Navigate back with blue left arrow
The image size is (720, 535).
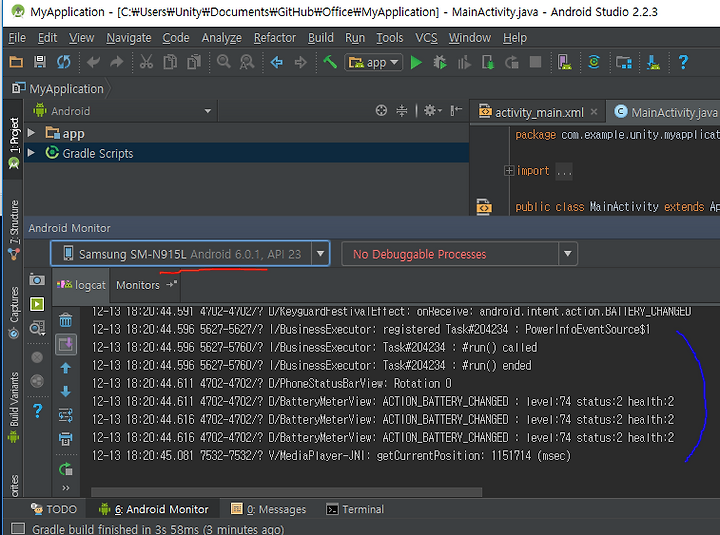coord(276,62)
